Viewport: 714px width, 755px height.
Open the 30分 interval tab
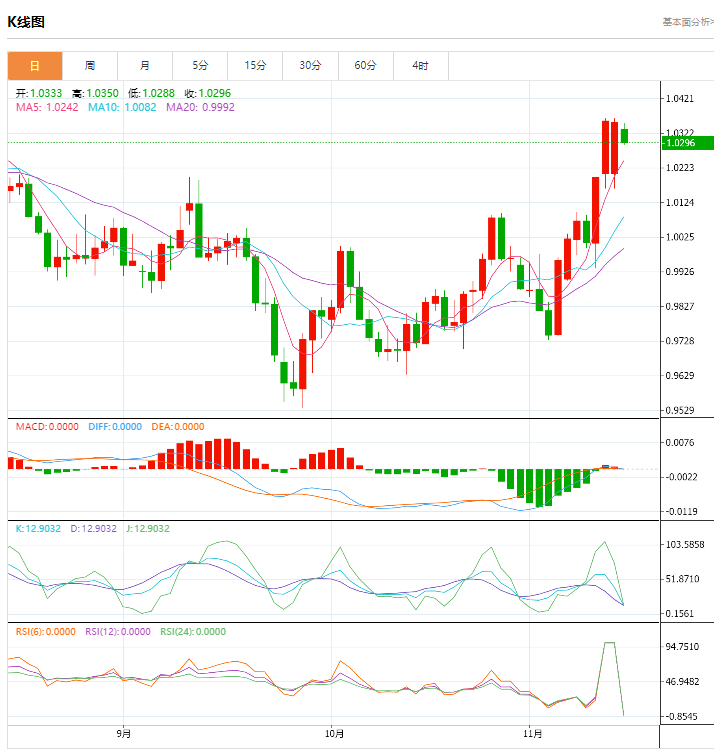pos(311,66)
